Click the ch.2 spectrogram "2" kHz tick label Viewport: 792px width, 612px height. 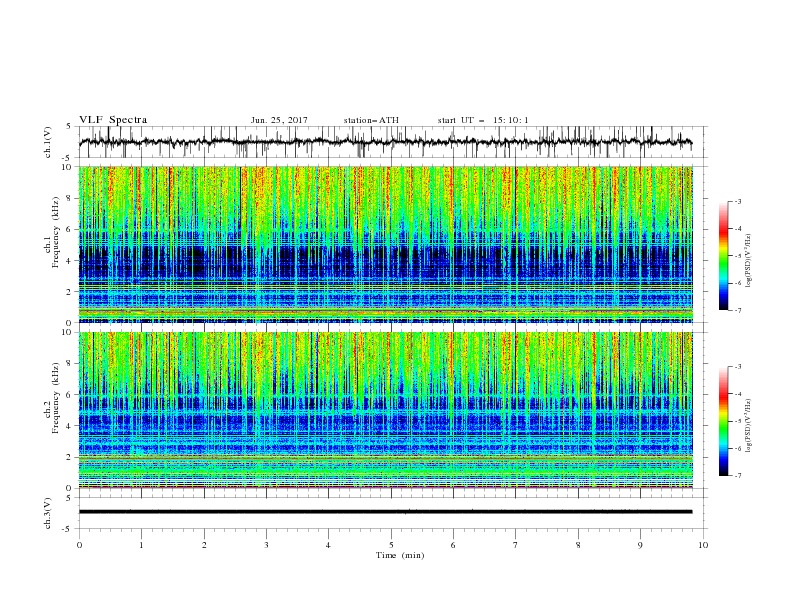click(x=70, y=457)
